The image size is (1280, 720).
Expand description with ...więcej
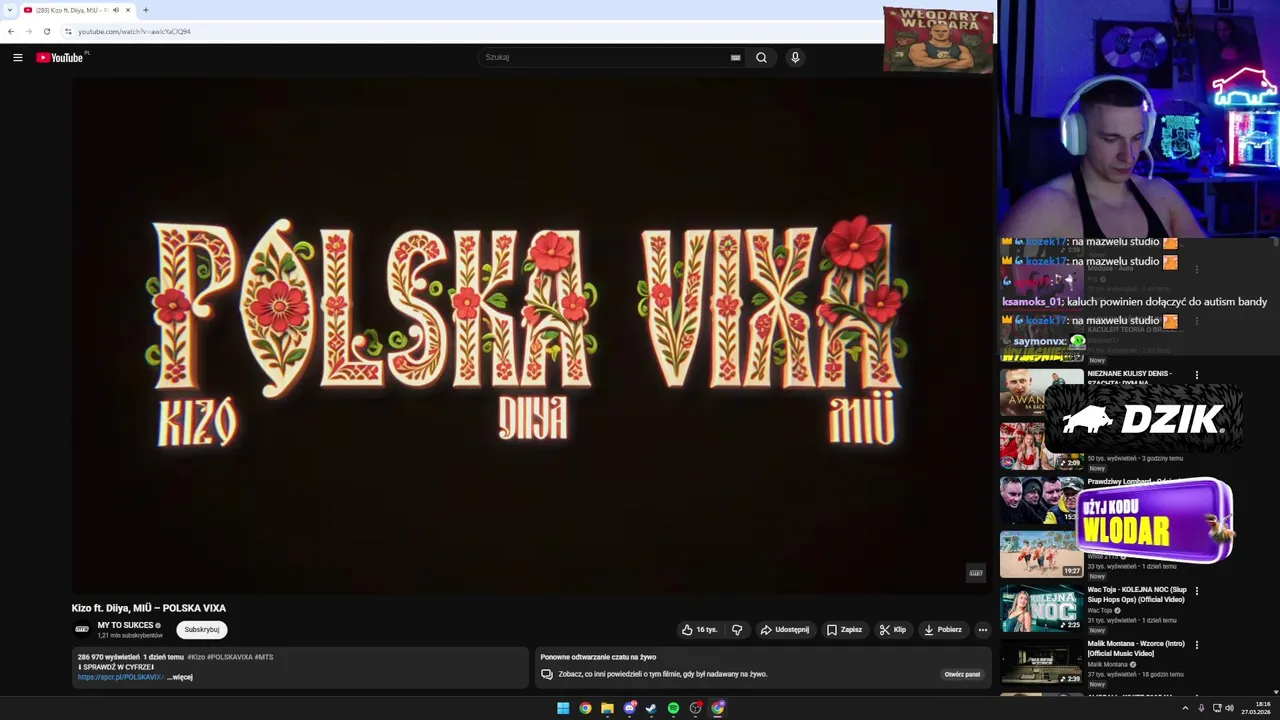180,677
